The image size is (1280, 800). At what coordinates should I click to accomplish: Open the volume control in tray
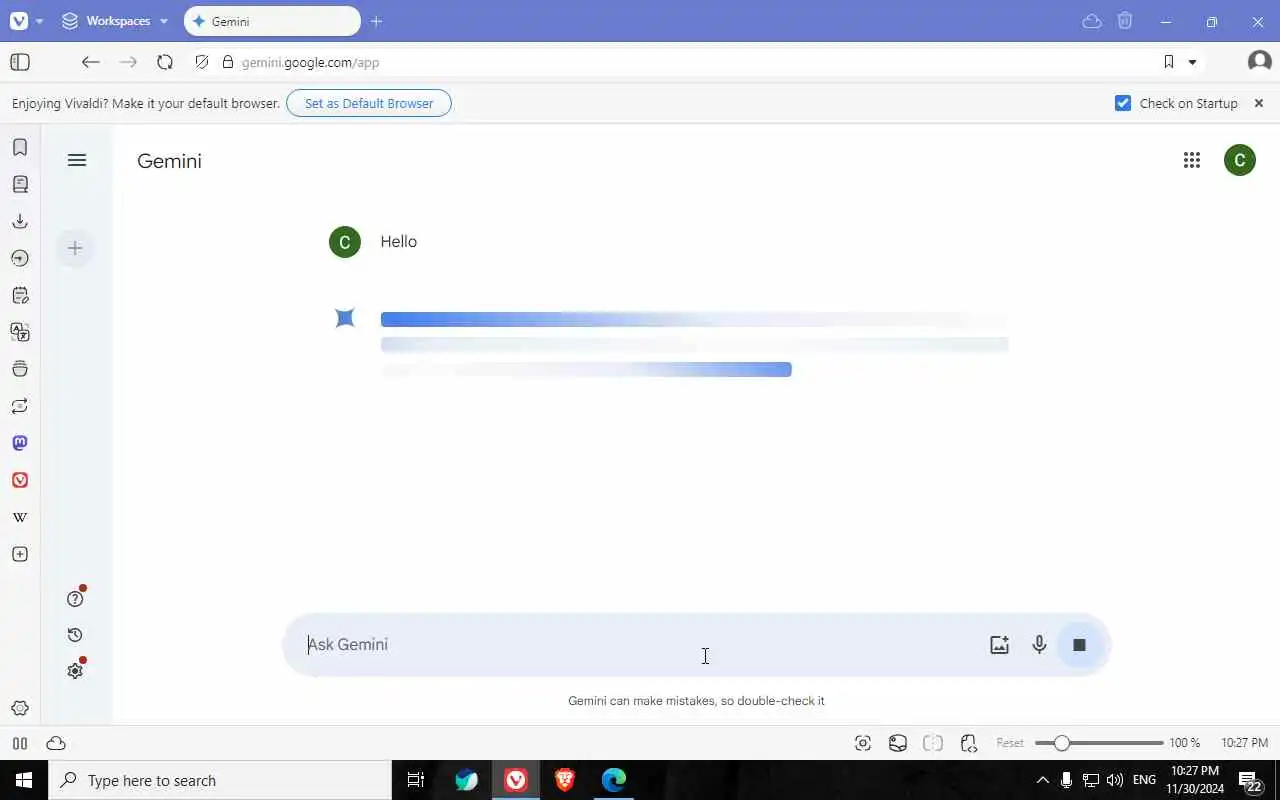(x=1115, y=780)
